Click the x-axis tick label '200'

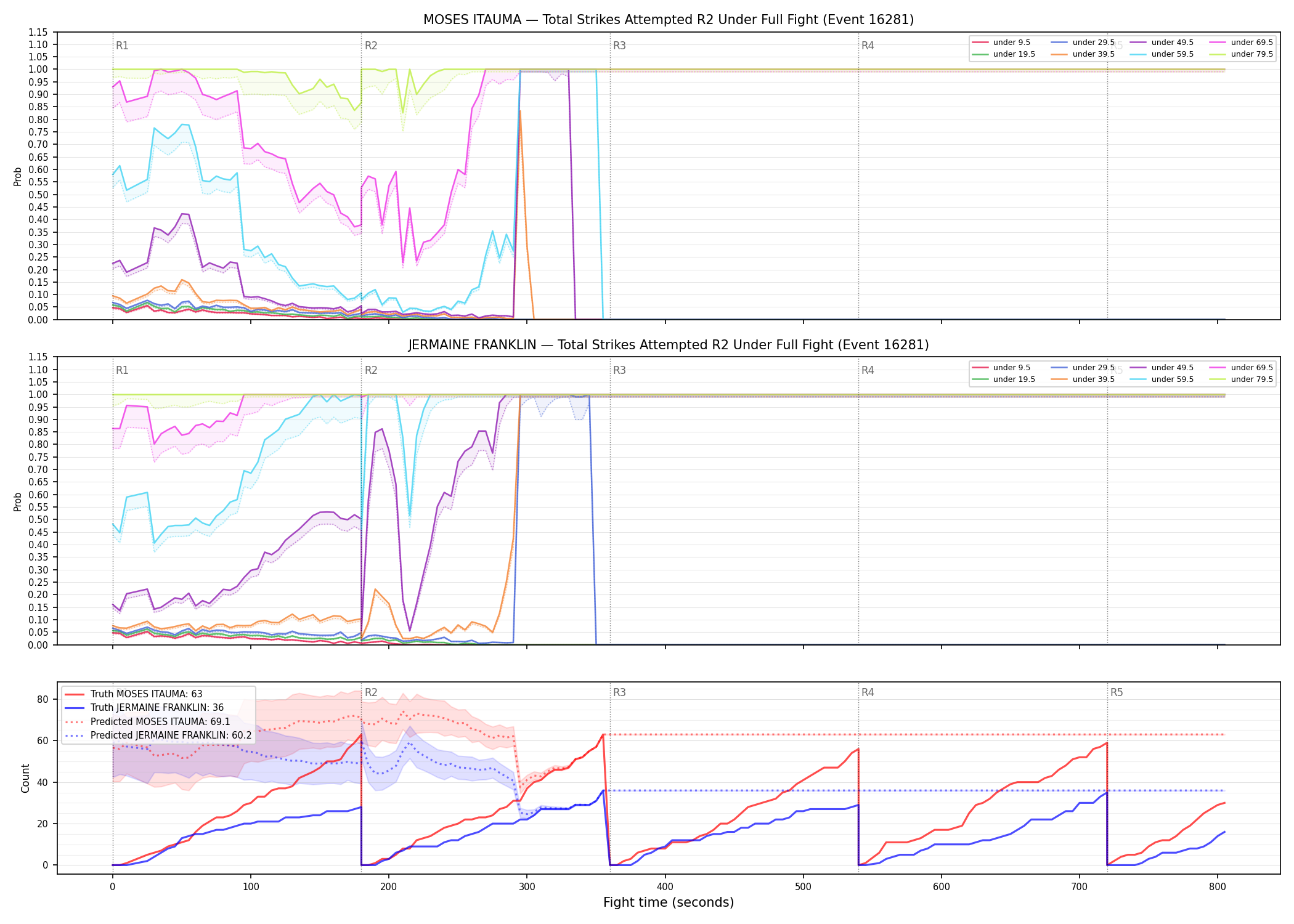coord(389,887)
